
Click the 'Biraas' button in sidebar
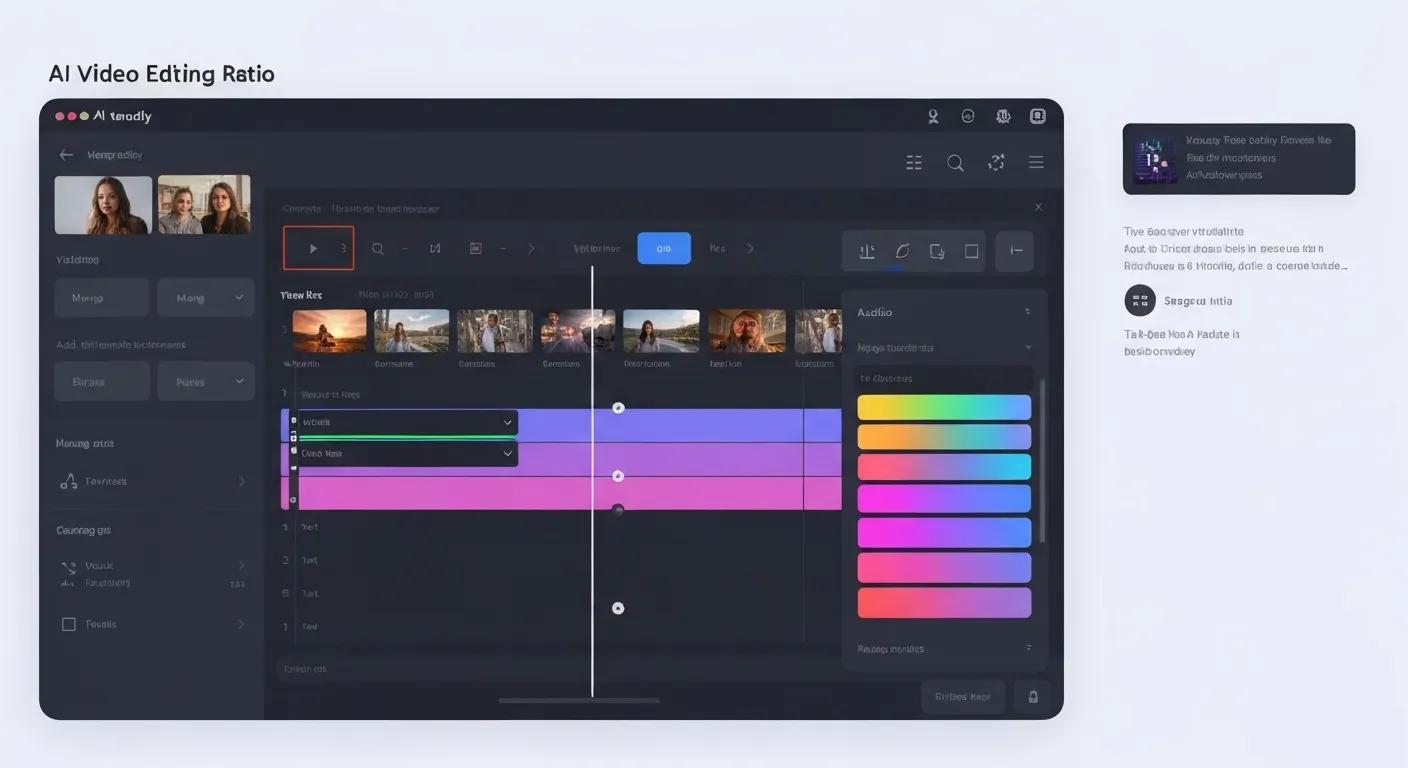[101, 382]
